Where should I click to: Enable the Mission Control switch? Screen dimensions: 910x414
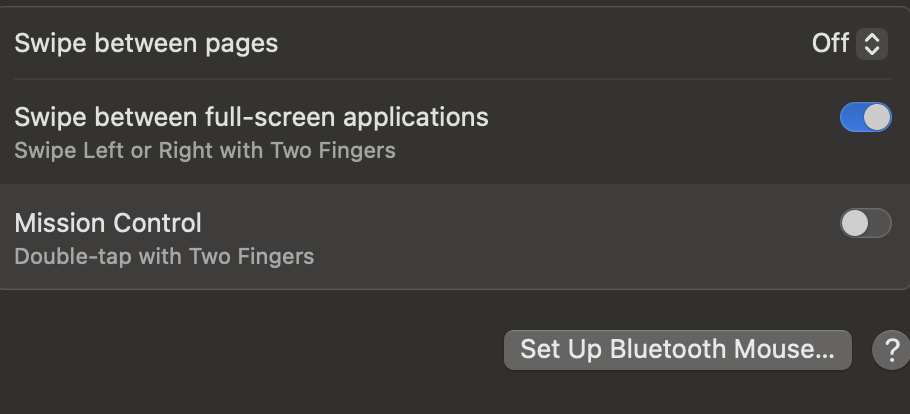pyautogui.click(x=865, y=223)
